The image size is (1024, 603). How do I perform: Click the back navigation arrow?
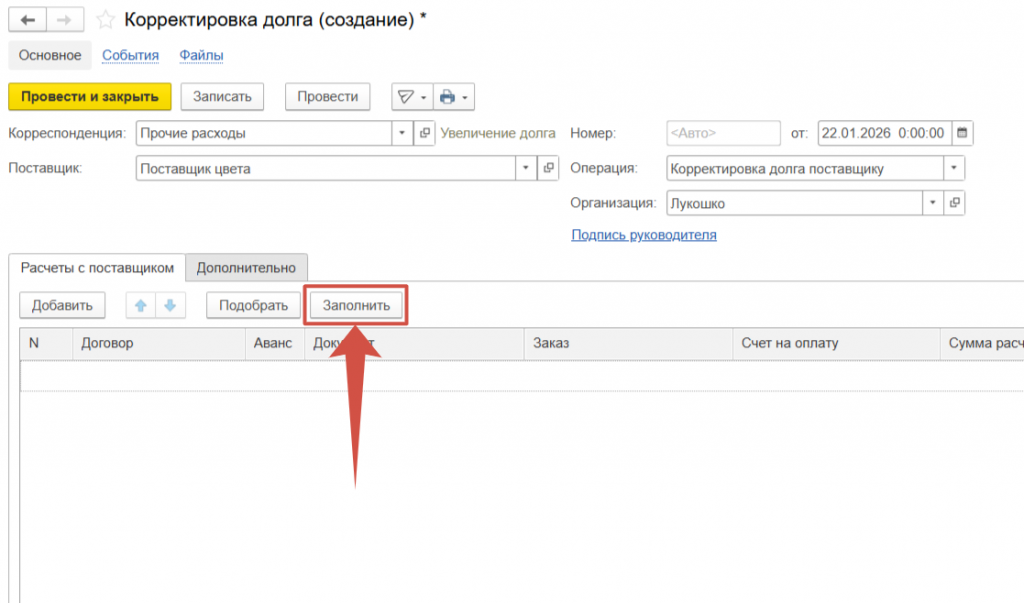coord(27,20)
